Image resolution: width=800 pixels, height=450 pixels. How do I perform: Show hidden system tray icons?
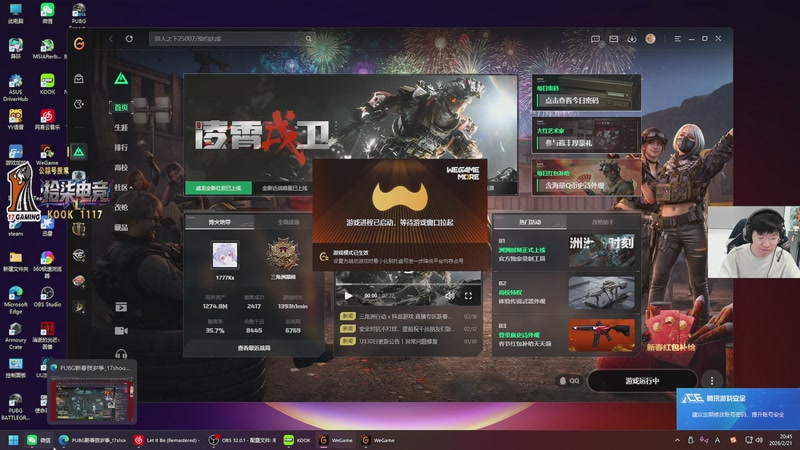coord(678,440)
